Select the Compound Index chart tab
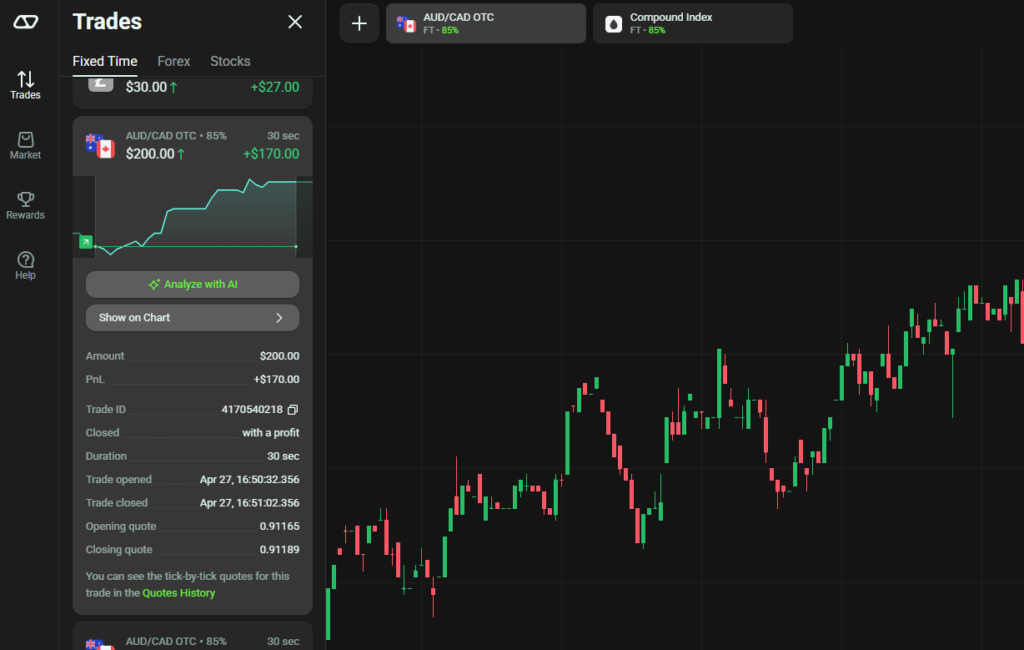The height and width of the screenshot is (650, 1024). (693, 24)
